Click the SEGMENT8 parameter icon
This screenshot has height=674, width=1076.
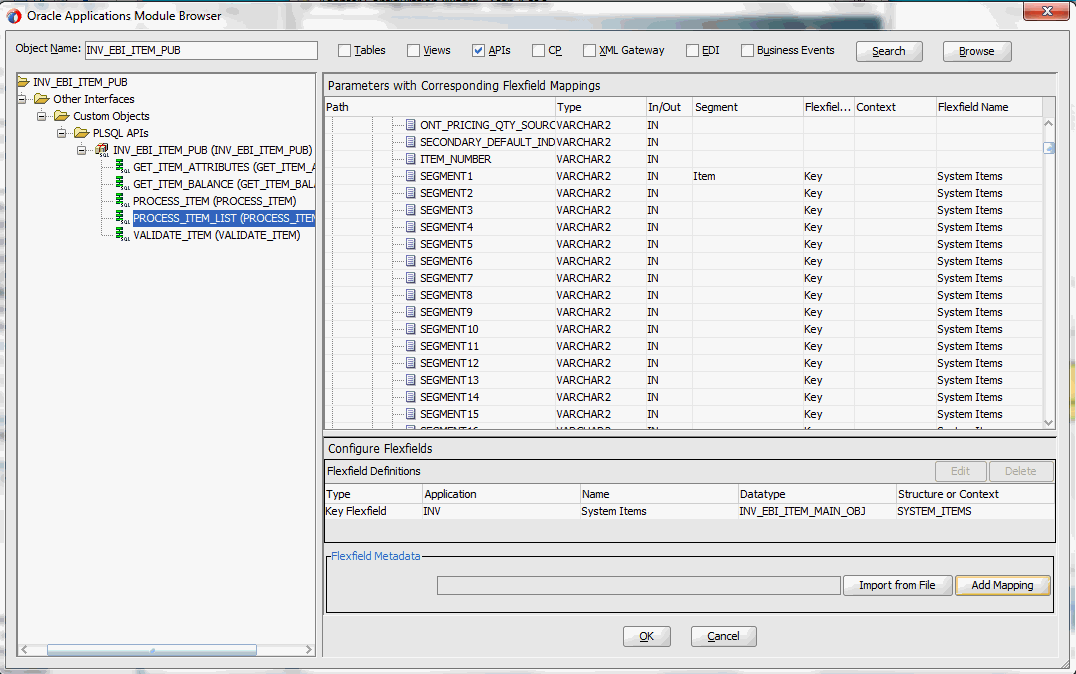pyautogui.click(x=410, y=295)
